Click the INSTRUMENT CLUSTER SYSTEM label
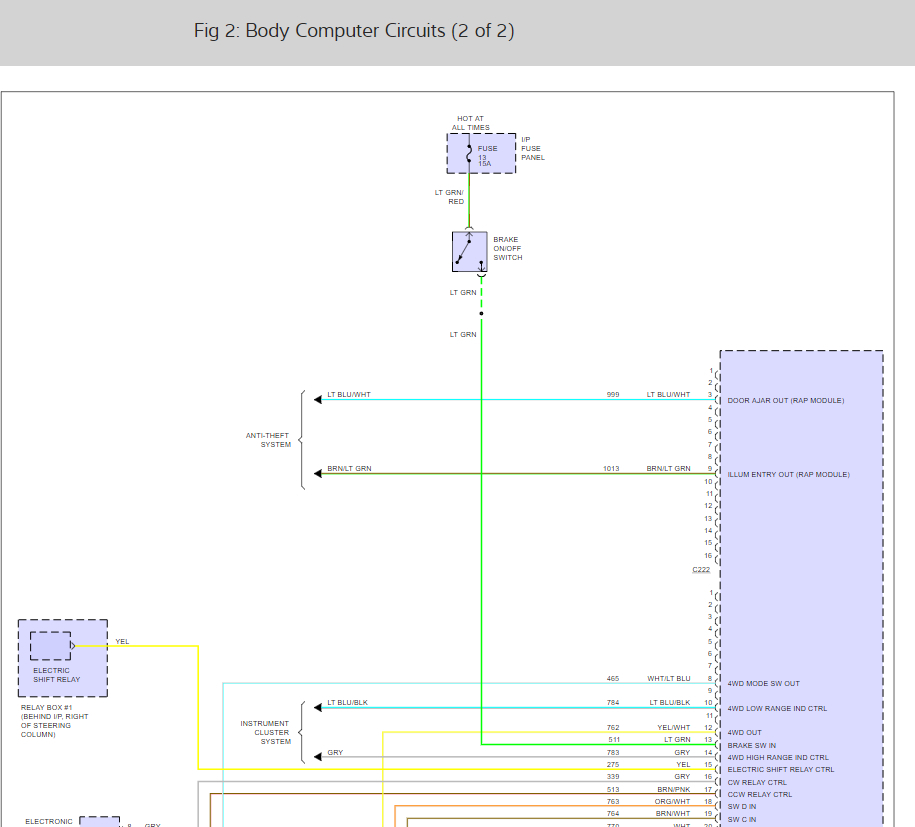 (x=266, y=732)
